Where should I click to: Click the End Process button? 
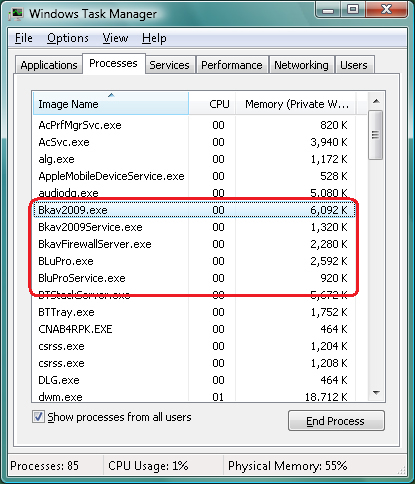click(336, 421)
